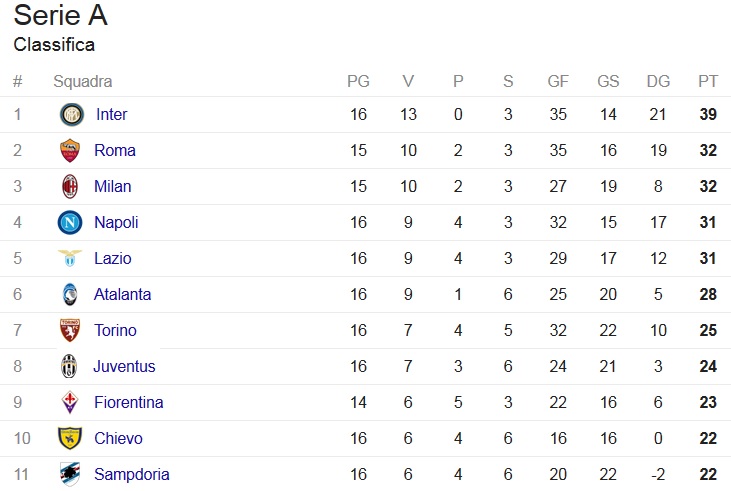Click the Chievo yellow crest icon
Viewport: 731px width, 491px height.
(70, 438)
